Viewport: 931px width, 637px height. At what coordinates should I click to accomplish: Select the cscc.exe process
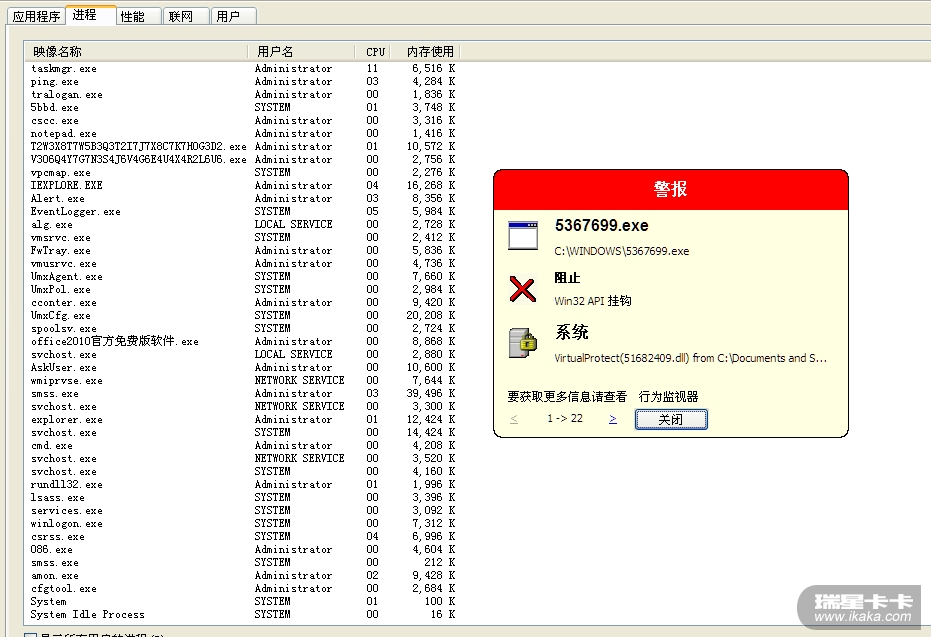[242, 121]
